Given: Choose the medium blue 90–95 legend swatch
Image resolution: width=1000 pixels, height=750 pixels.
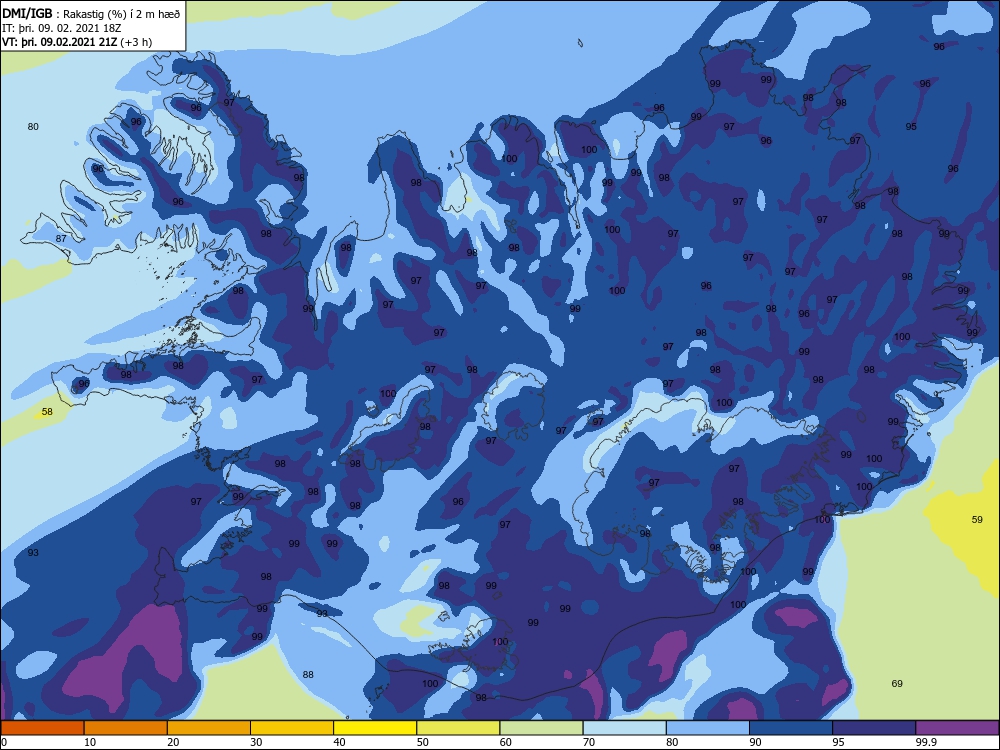Looking at the screenshot, I should coord(791,728).
